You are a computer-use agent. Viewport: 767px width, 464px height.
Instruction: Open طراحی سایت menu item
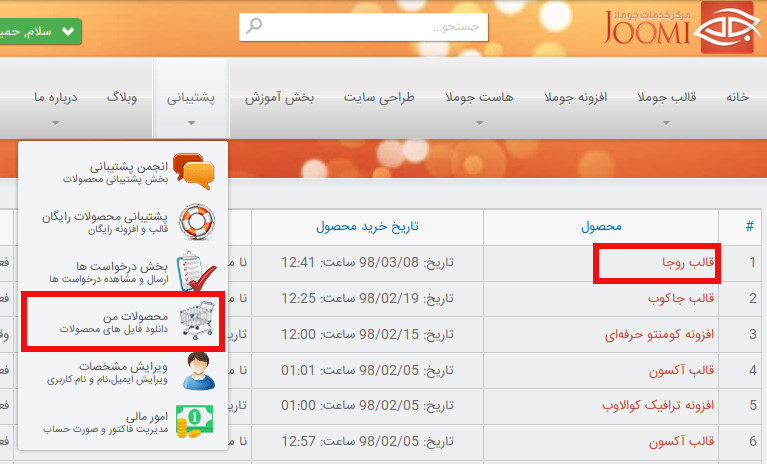pyautogui.click(x=379, y=97)
